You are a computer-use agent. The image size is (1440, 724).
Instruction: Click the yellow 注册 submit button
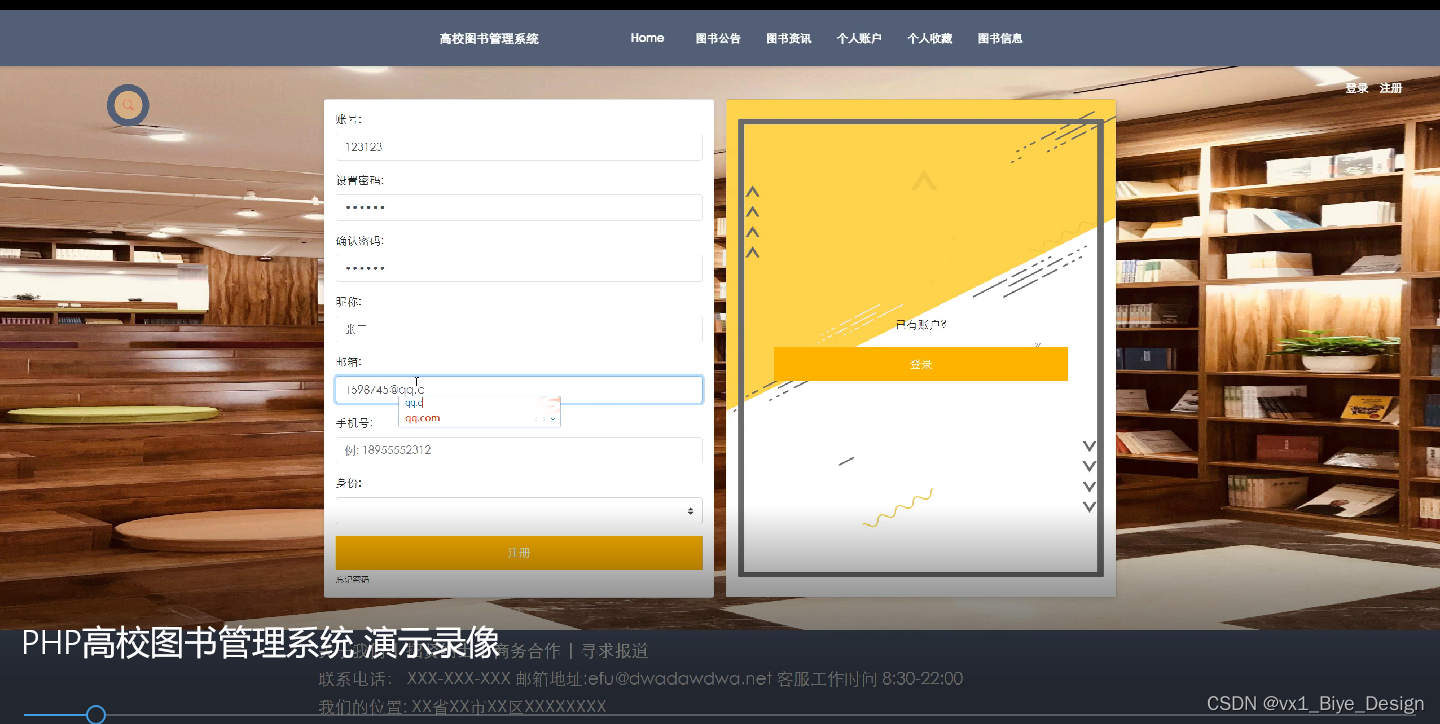click(519, 553)
